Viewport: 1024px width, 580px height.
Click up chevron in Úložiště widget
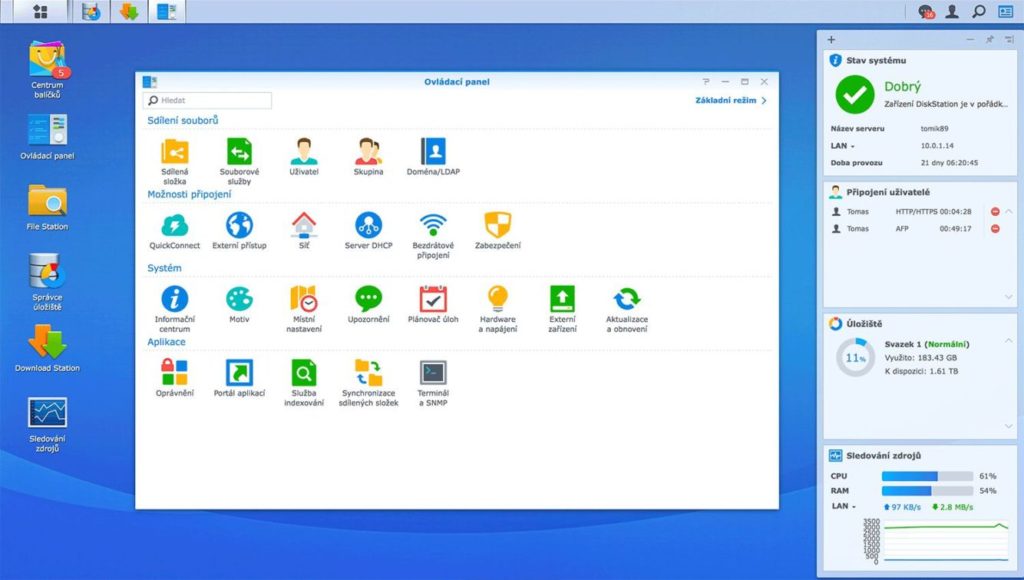point(1009,340)
